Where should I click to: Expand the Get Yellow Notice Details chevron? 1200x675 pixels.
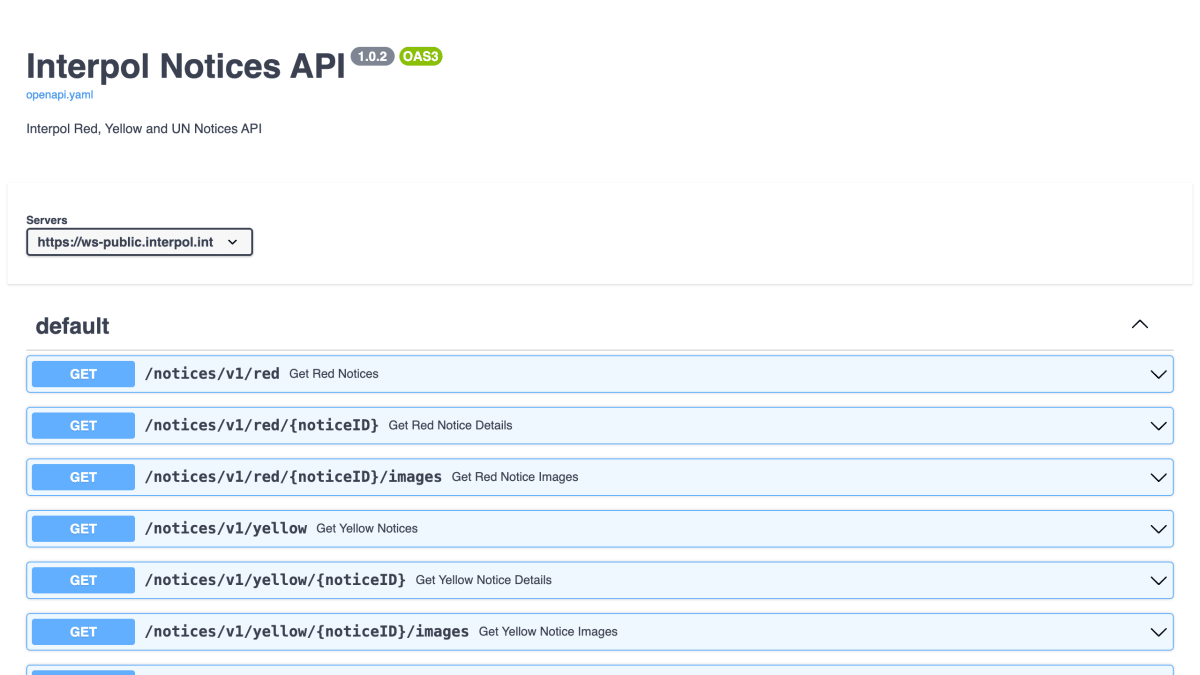coord(1159,581)
